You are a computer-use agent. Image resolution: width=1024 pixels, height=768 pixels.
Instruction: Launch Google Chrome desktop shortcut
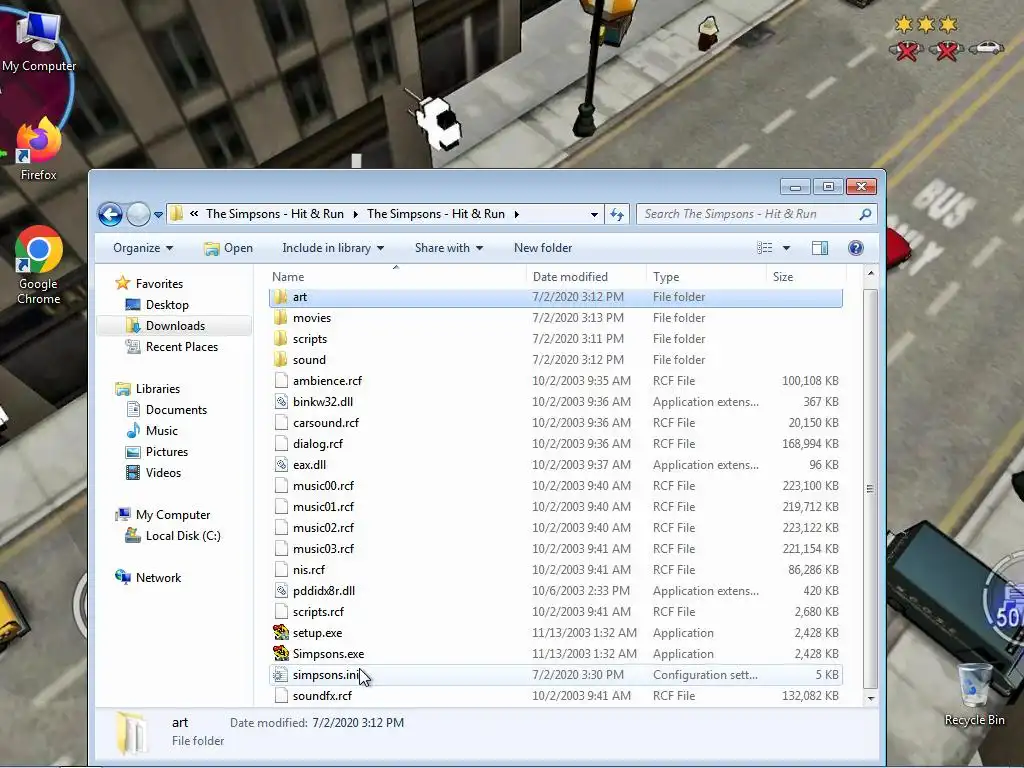click(39, 265)
